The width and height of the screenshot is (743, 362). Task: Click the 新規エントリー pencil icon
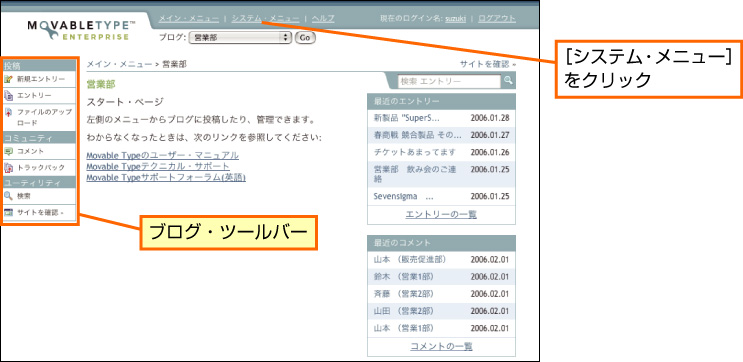8,79
